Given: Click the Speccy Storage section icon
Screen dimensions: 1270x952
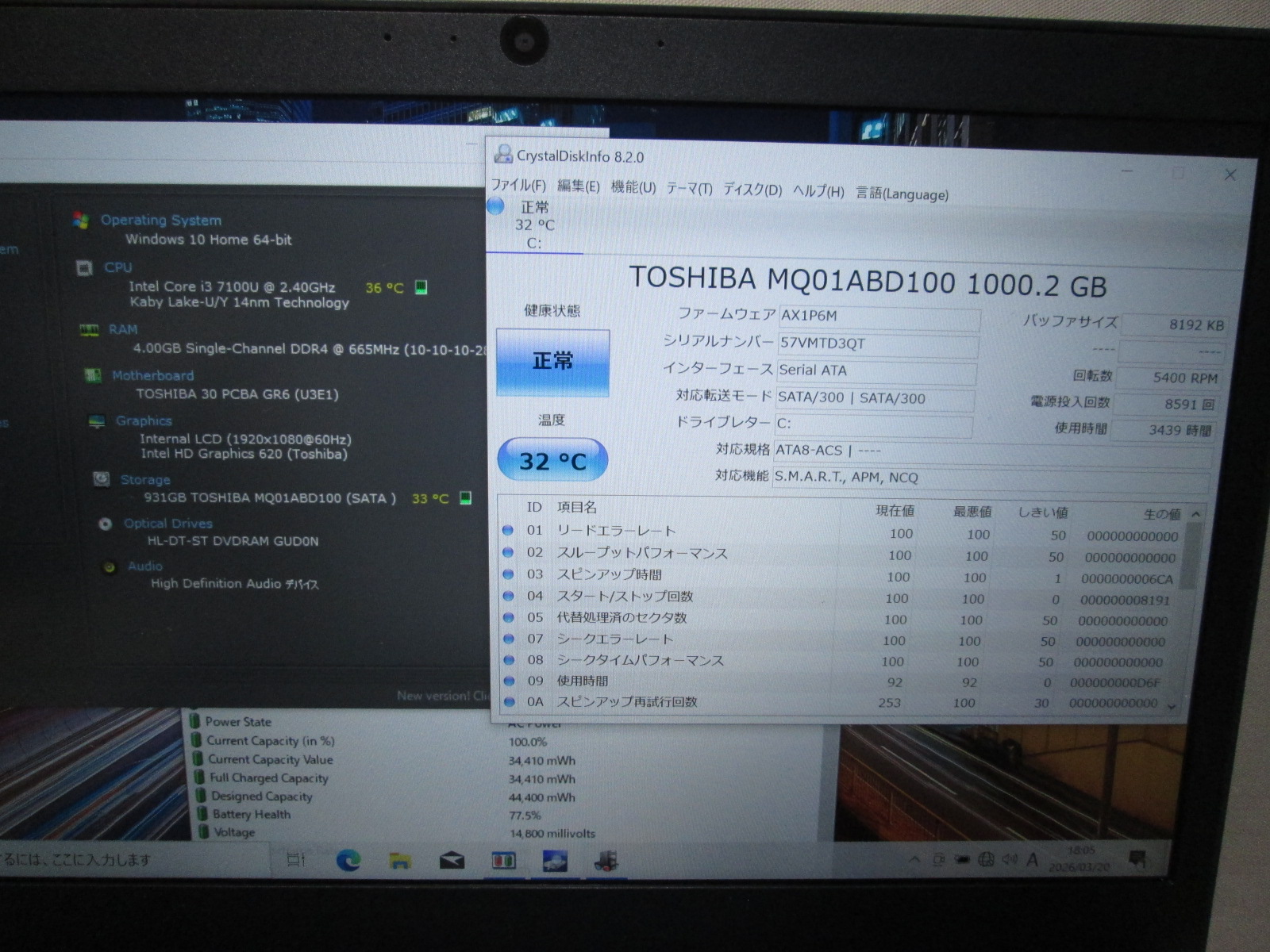Looking at the screenshot, I should 102,479.
